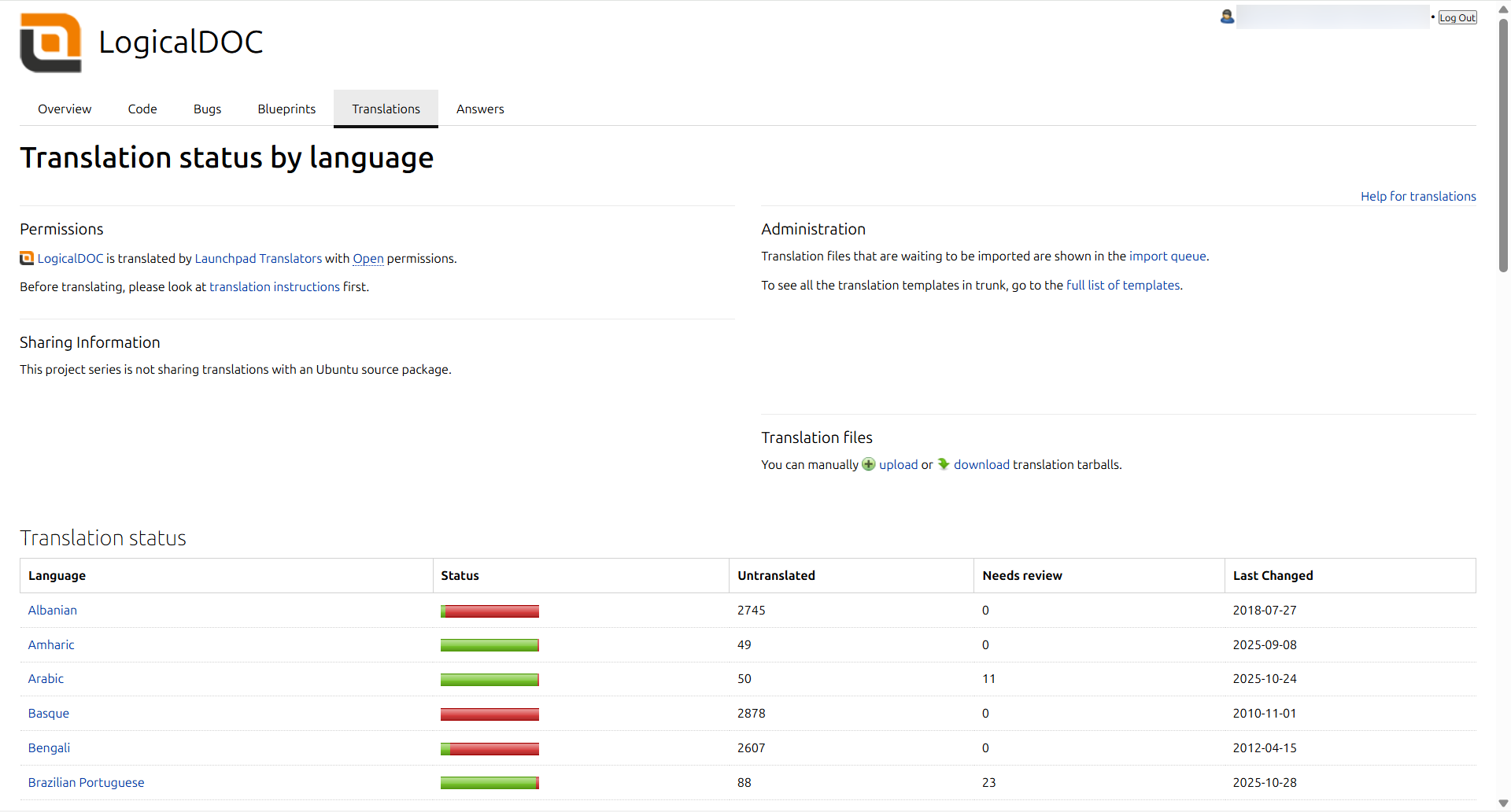
Task: Follow the translation instructions link
Action: click(x=274, y=286)
